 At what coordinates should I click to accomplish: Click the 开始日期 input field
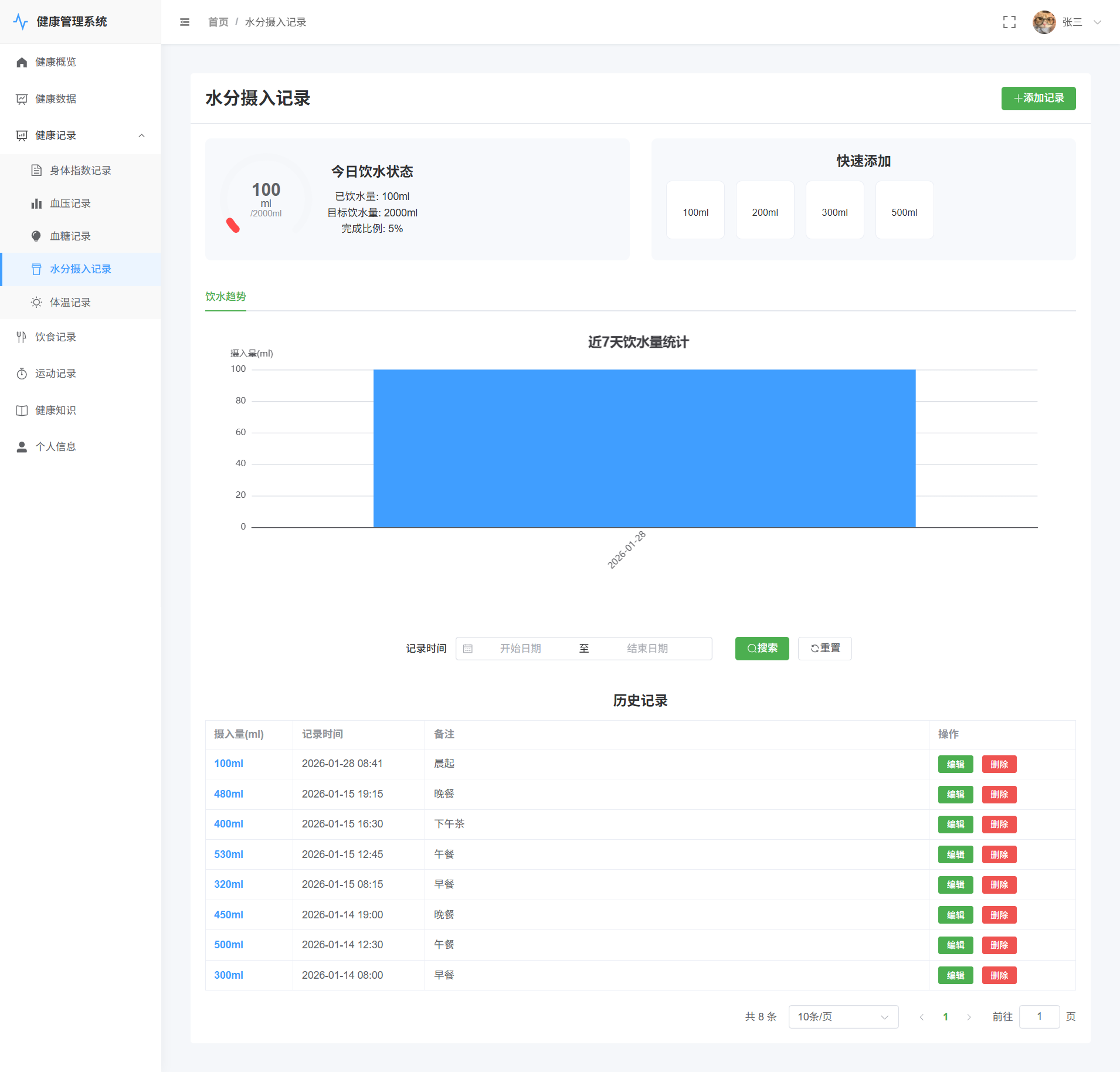pyautogui.click(x=520, y=649)
